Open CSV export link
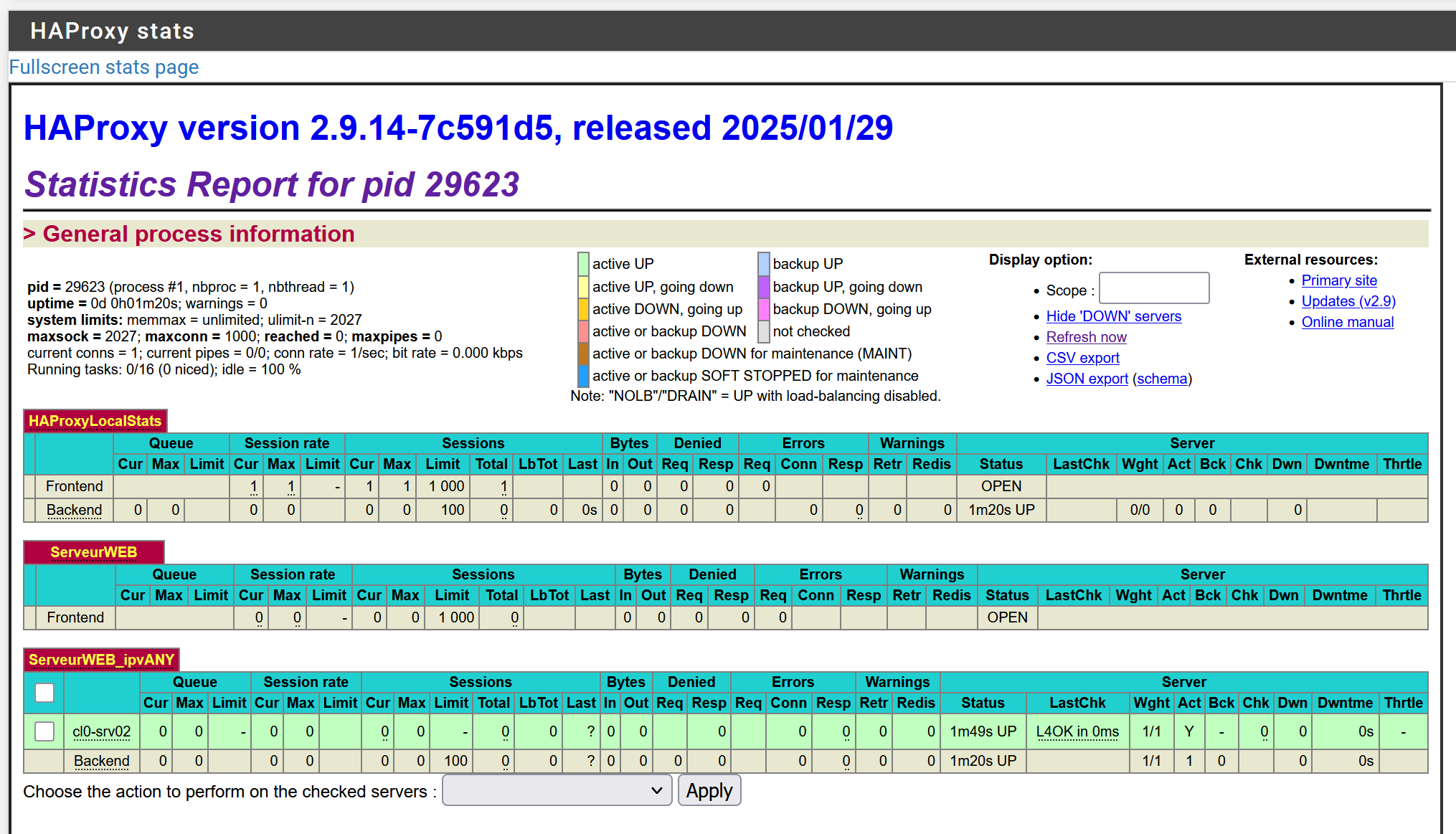This screenshot has width=1456, height=834. (1082, 358)
